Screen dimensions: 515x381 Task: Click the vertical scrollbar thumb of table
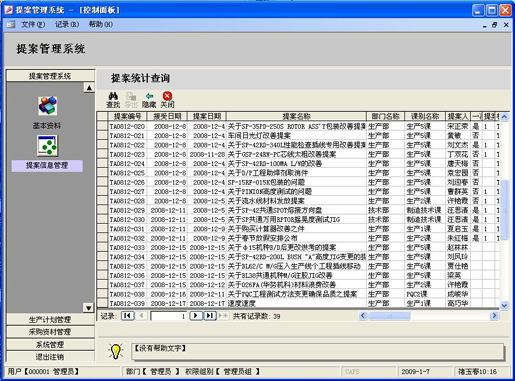pos(504,209)
